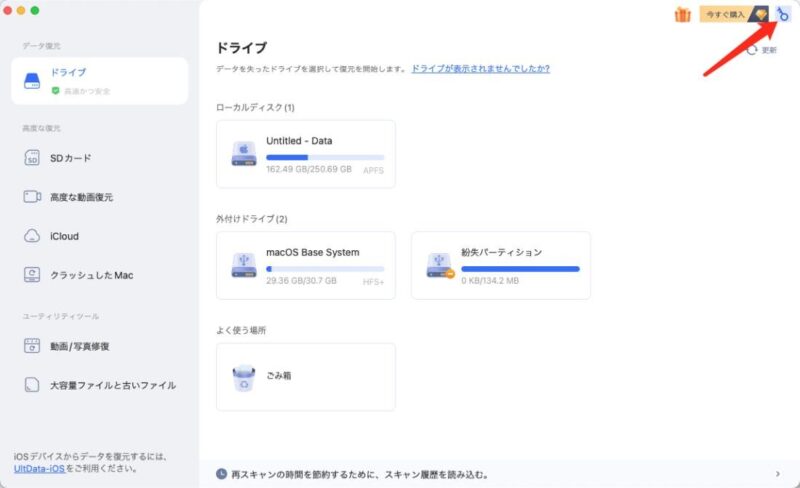Image resolution: width=800 pixels, height=488 pixels.
Task: Select macOS Base System external drive
Action: click(305, 265)
